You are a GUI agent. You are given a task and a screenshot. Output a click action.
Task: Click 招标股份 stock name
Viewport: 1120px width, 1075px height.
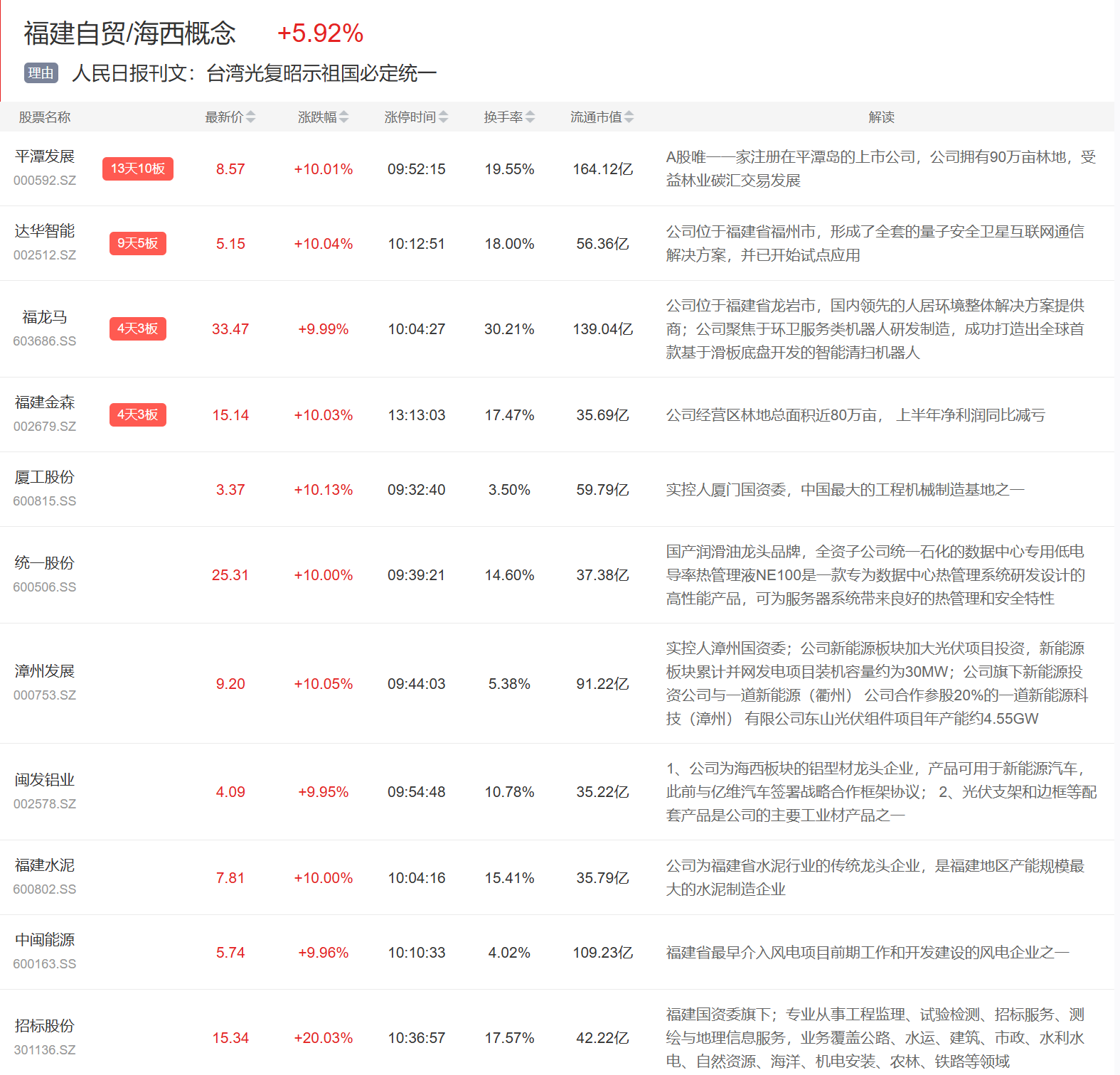(45, 1027)
